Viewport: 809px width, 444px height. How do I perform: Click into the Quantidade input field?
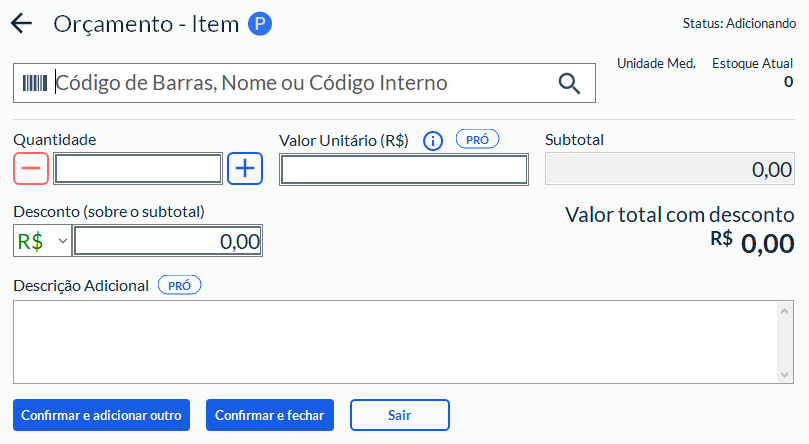[138, 169]
